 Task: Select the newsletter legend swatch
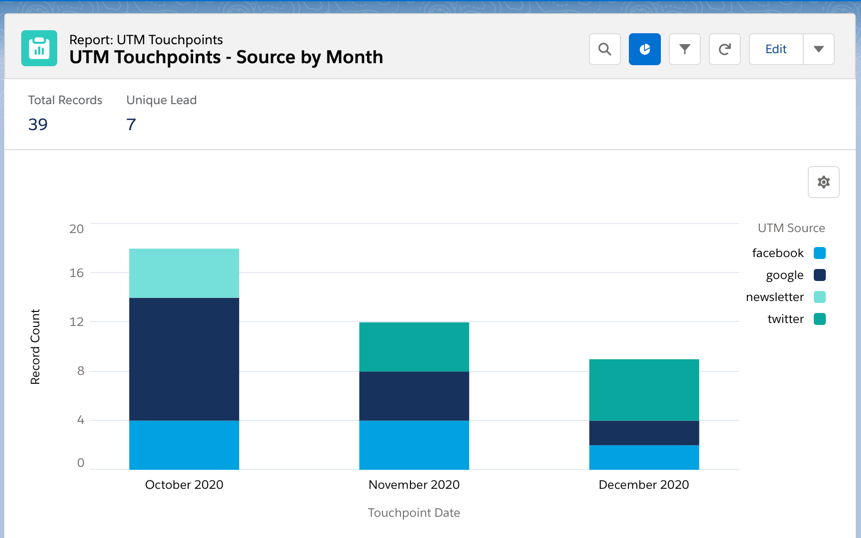819,297
